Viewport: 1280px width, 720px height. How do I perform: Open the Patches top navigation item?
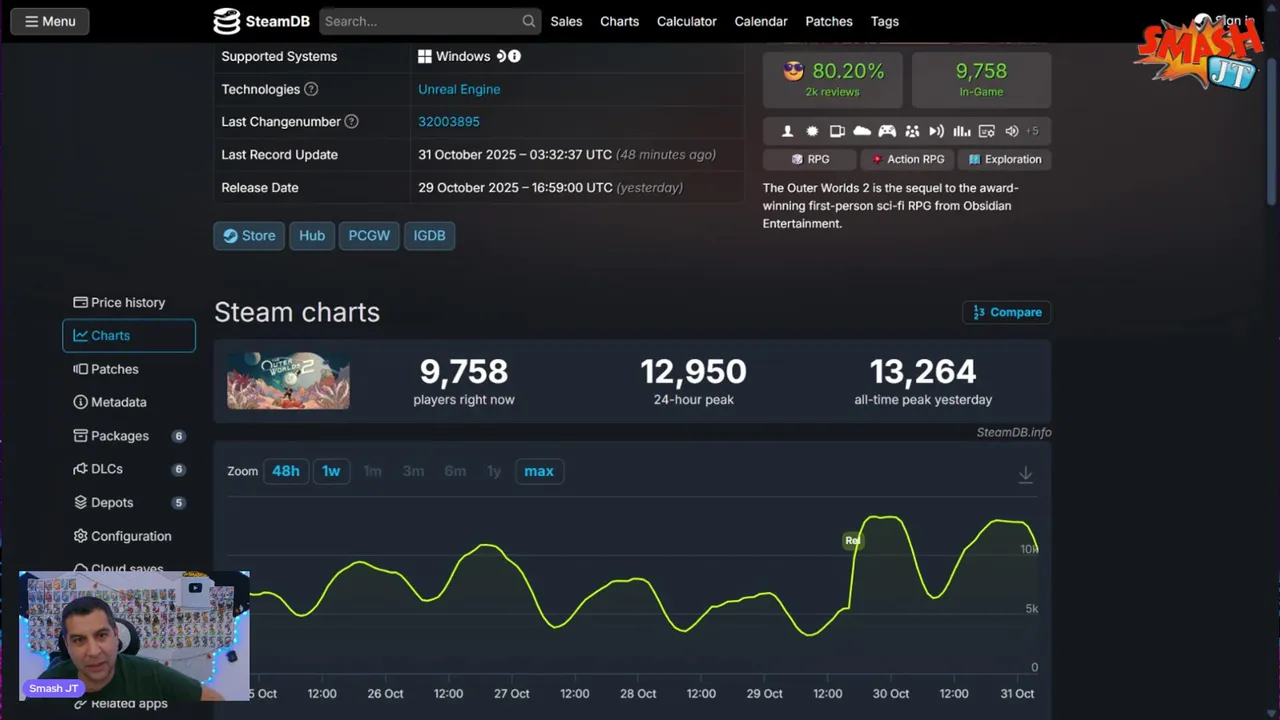coord(828,21)
